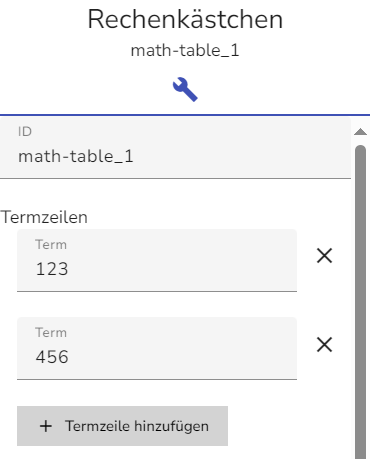Click the math-table_1 subtitle under the heading
Viewport: 374px width, 459px height.
[185, 51]
